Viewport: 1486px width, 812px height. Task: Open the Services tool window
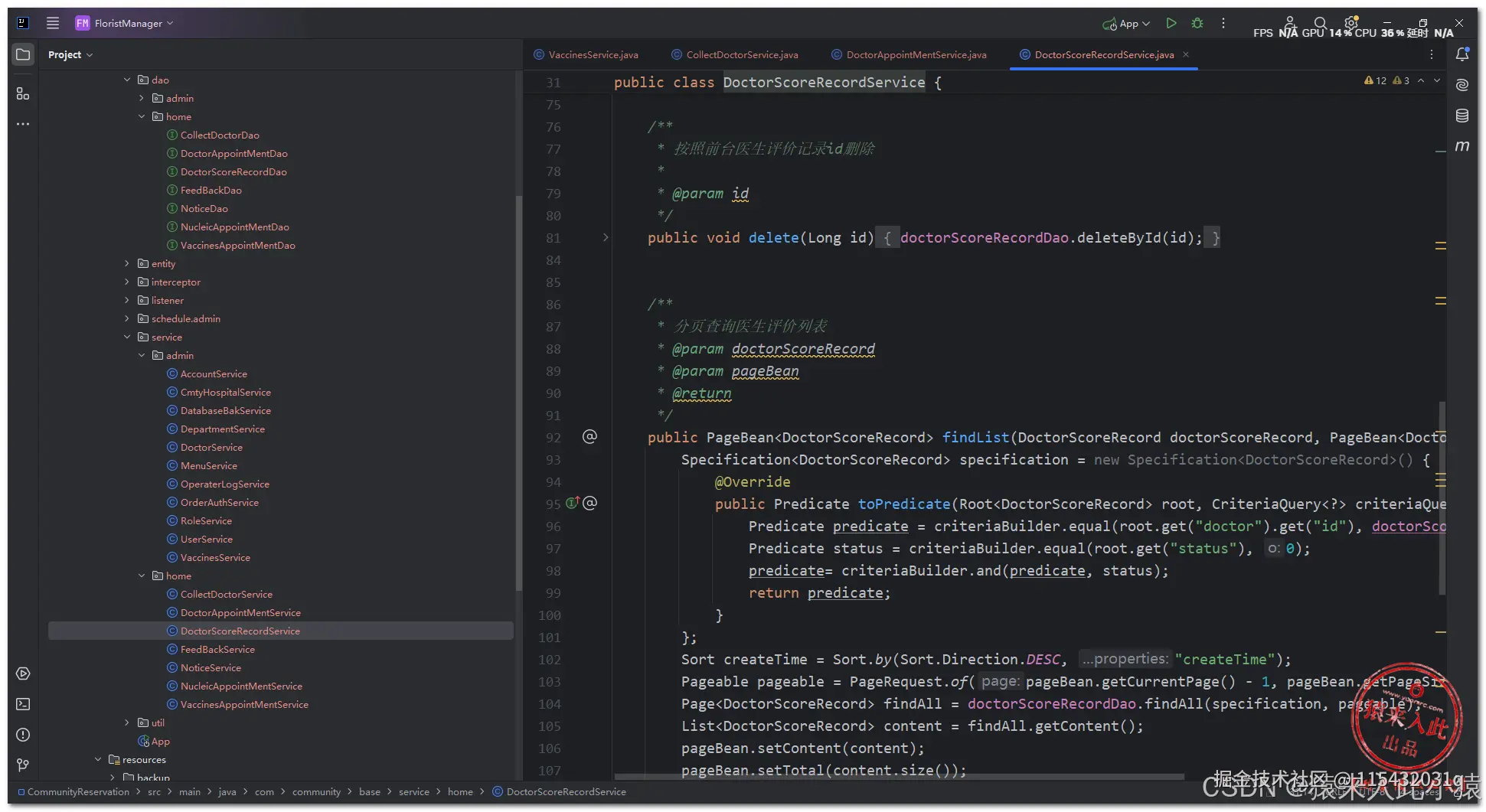23,673
